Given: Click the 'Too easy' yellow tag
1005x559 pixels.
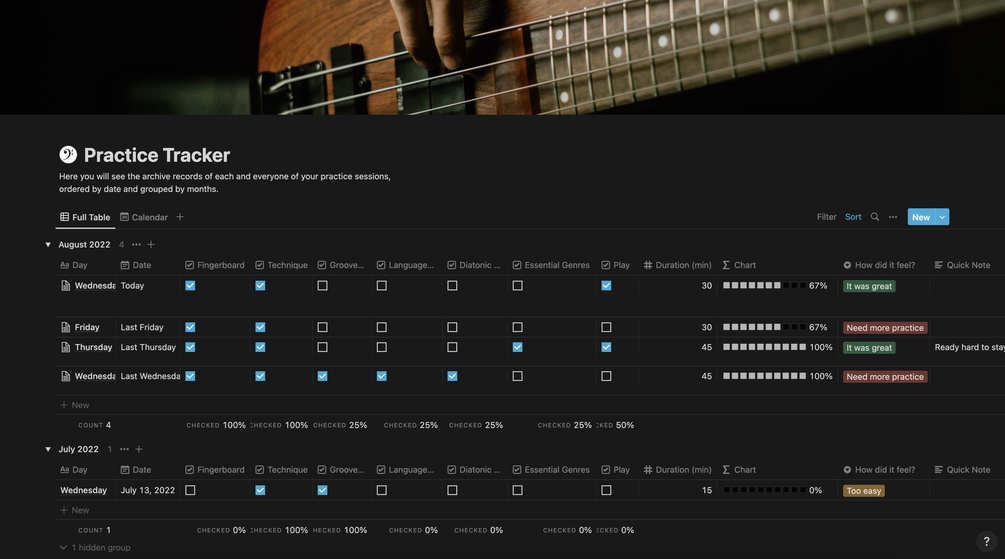Looking at the screenshot, I should coord(864,491).
